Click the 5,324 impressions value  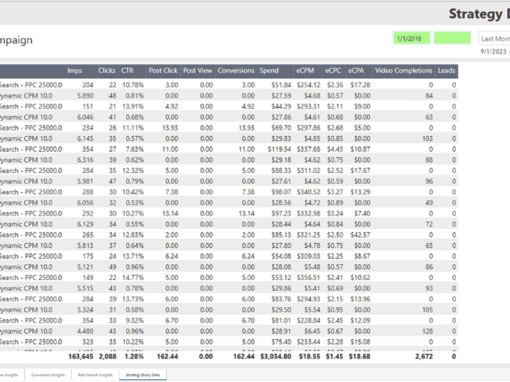(x=85, y=310)
